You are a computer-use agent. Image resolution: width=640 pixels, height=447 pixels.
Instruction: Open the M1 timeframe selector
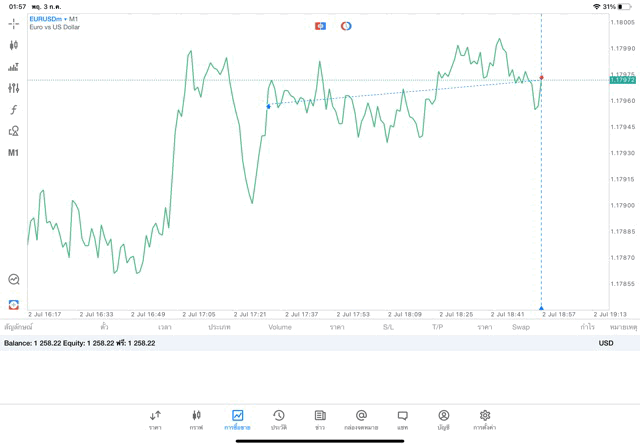(x=14, y=153)
